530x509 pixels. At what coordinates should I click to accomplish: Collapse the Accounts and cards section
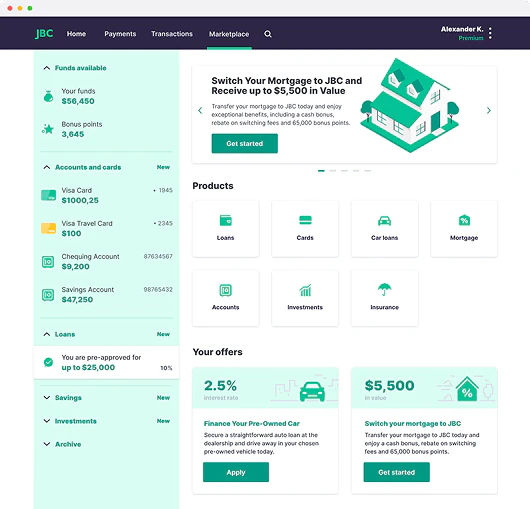tap(47, 167)
